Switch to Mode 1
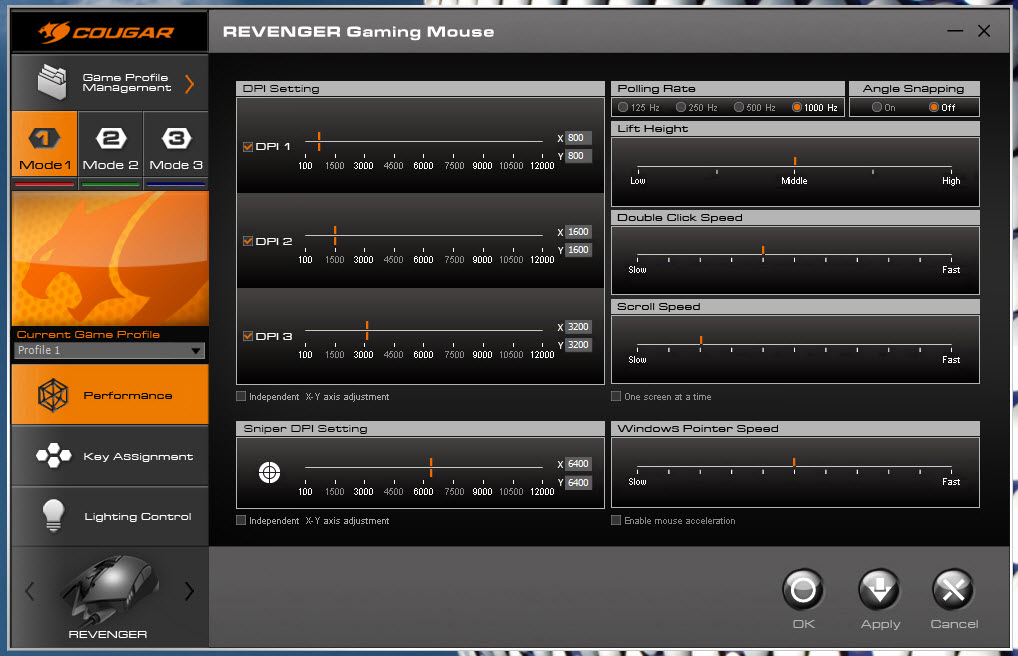The image size is (1018, 656). point(45,144)
